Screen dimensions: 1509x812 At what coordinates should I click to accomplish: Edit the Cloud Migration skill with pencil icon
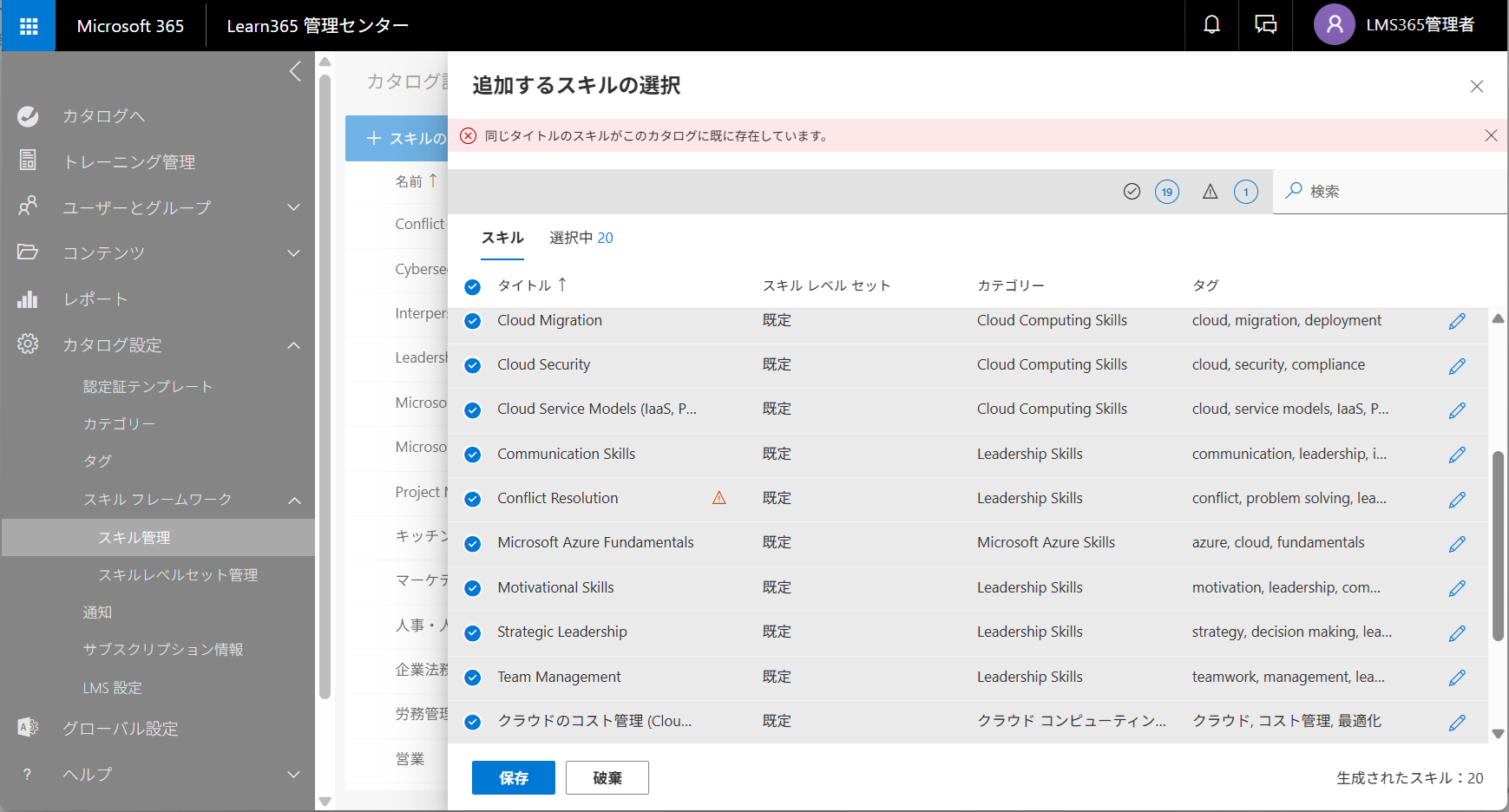coord(1457,321)
